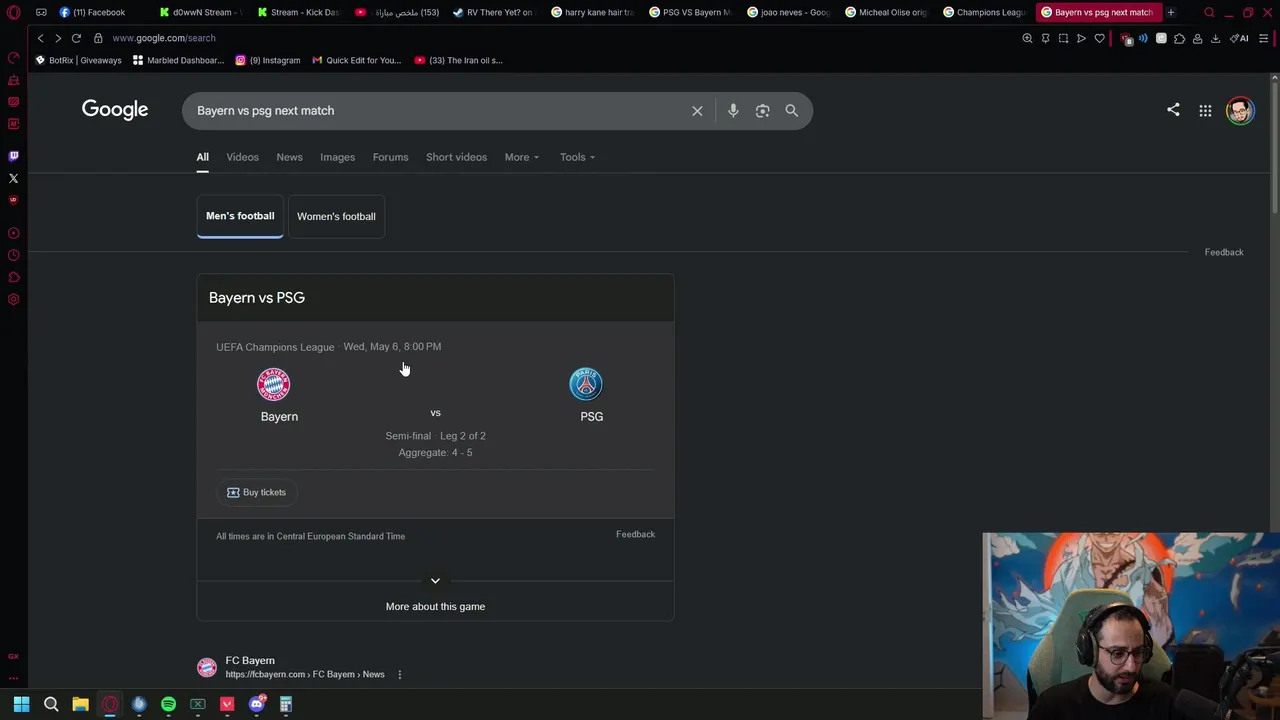
Task: Open the FC Bayern search result link
Action: 250,660
